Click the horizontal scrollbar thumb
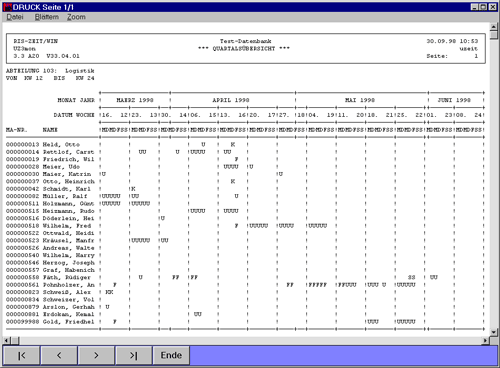 (15, 340)
